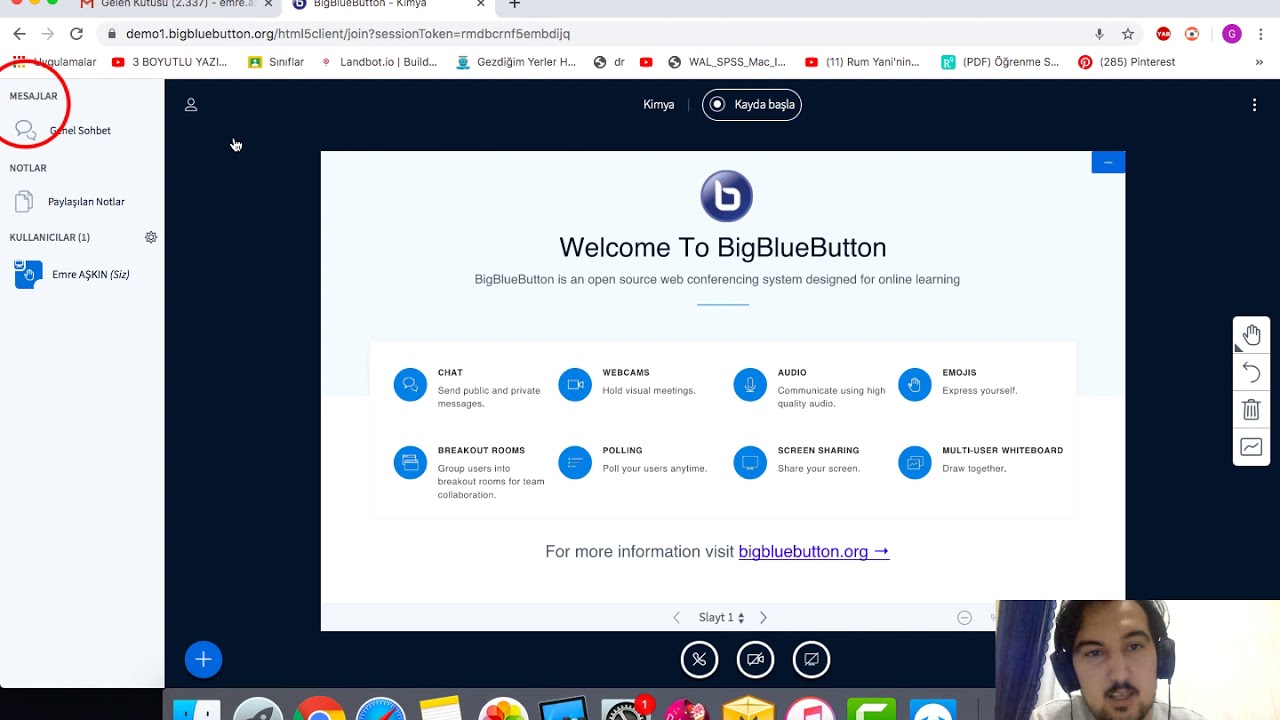The width and height of the screenshot is (1280, 720).
Task: Open blue plus actions menu
Action: point(203,659)
